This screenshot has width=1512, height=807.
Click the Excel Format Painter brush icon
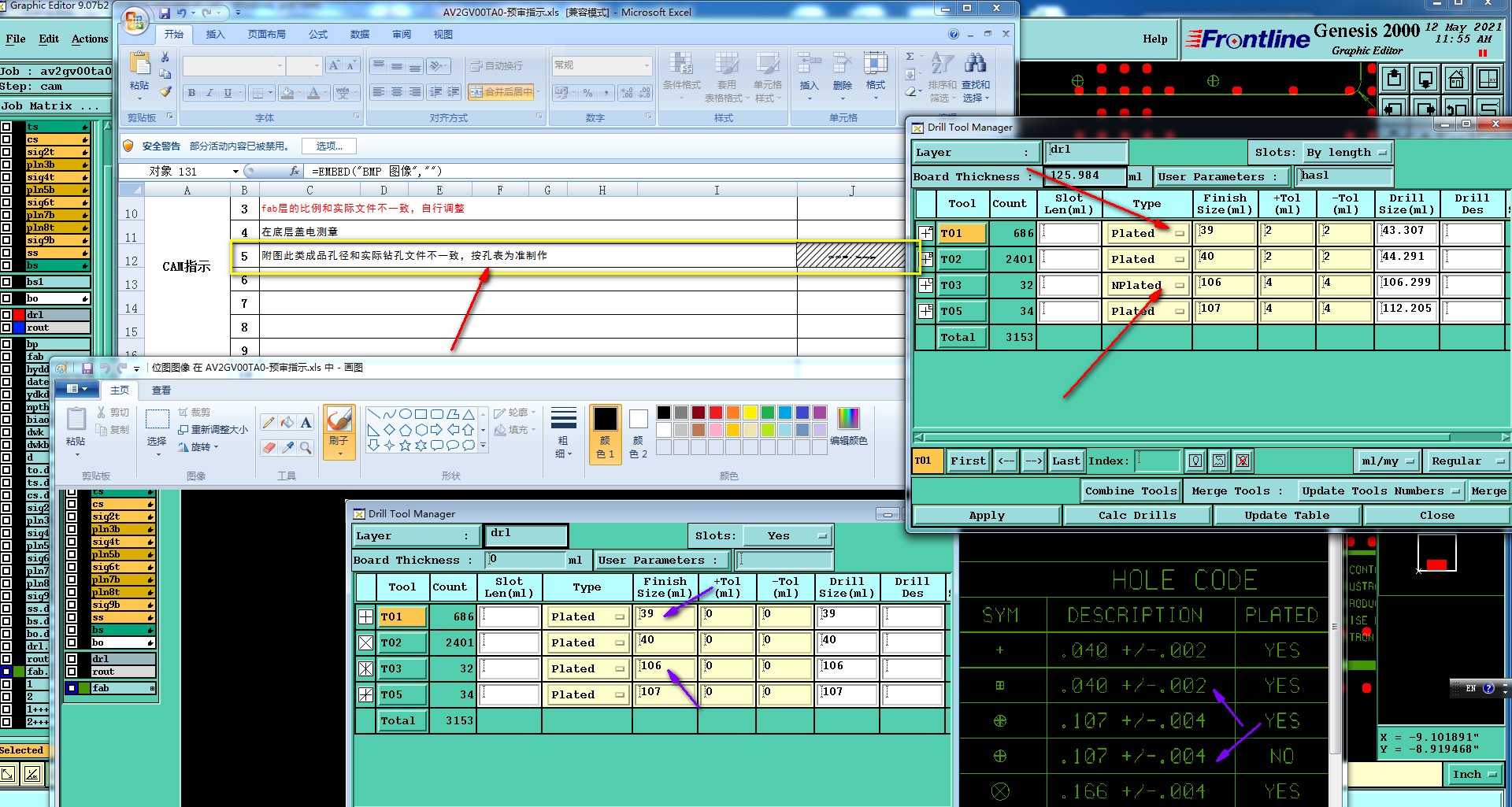(165, 91)
